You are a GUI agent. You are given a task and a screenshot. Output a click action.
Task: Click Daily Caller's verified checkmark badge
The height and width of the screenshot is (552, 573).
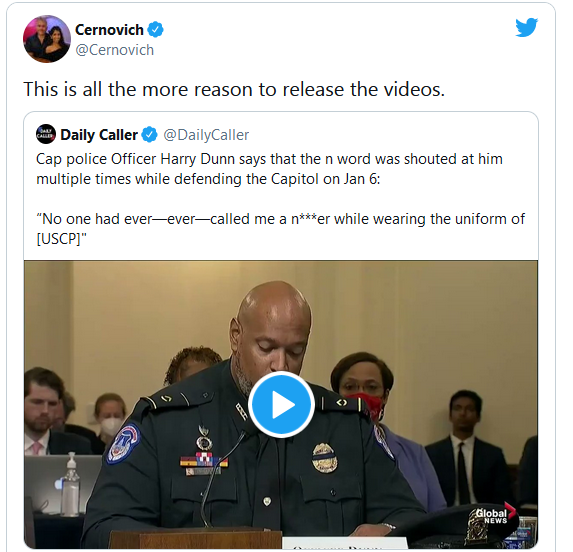pos(149,134)
